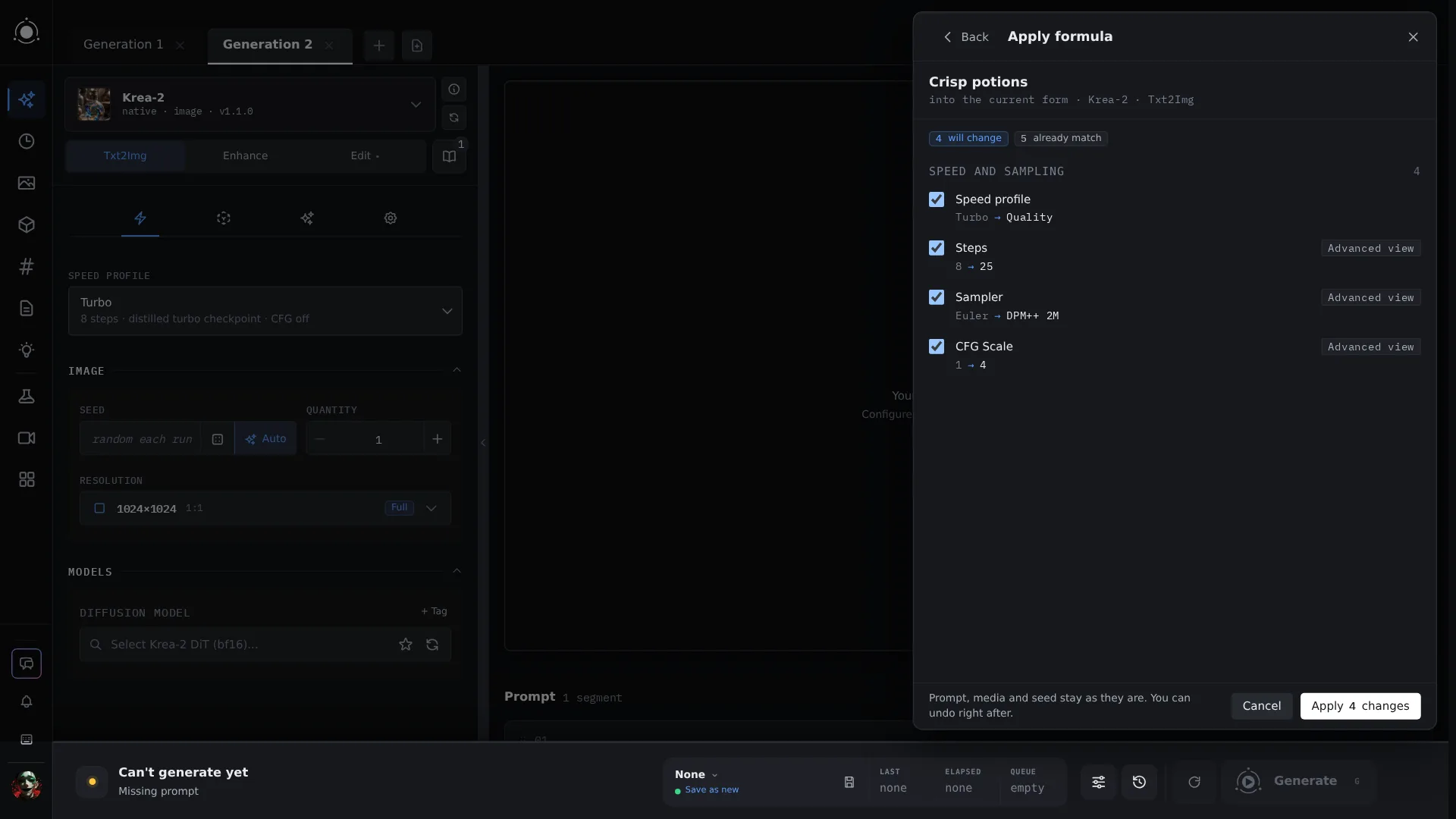Open the image gallery sidebar icon
Viewport: 1456px width, 819px height.
[27, 184]
